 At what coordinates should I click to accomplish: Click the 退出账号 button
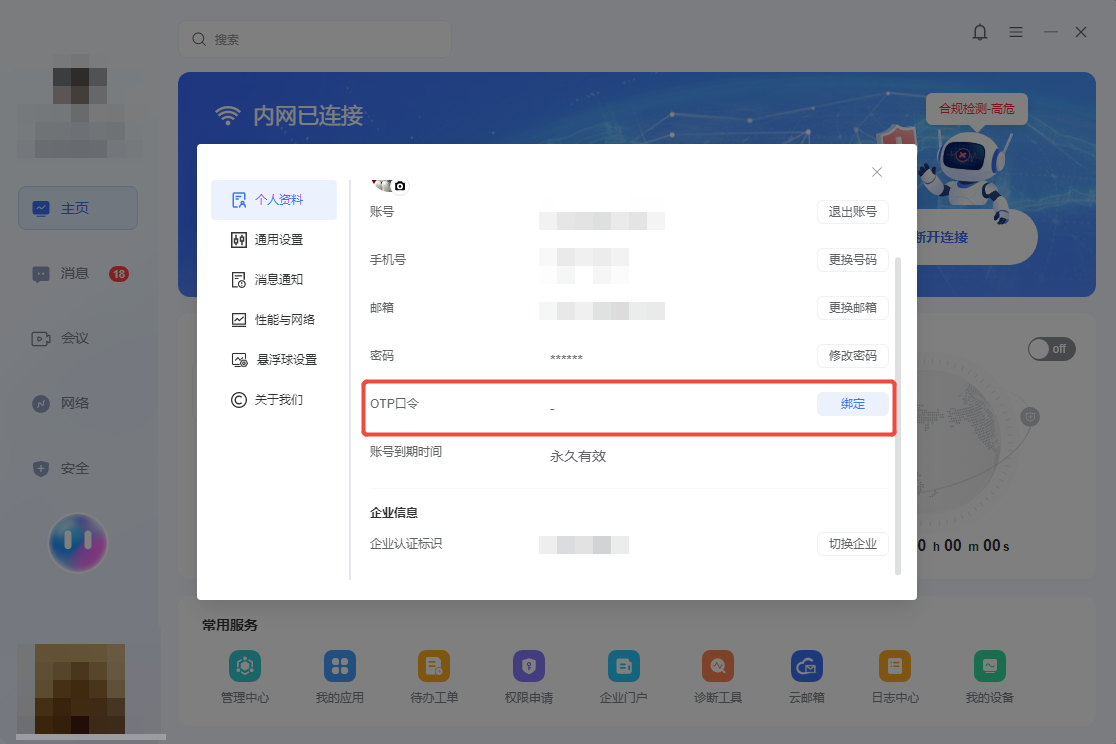[x=853, y=211]
